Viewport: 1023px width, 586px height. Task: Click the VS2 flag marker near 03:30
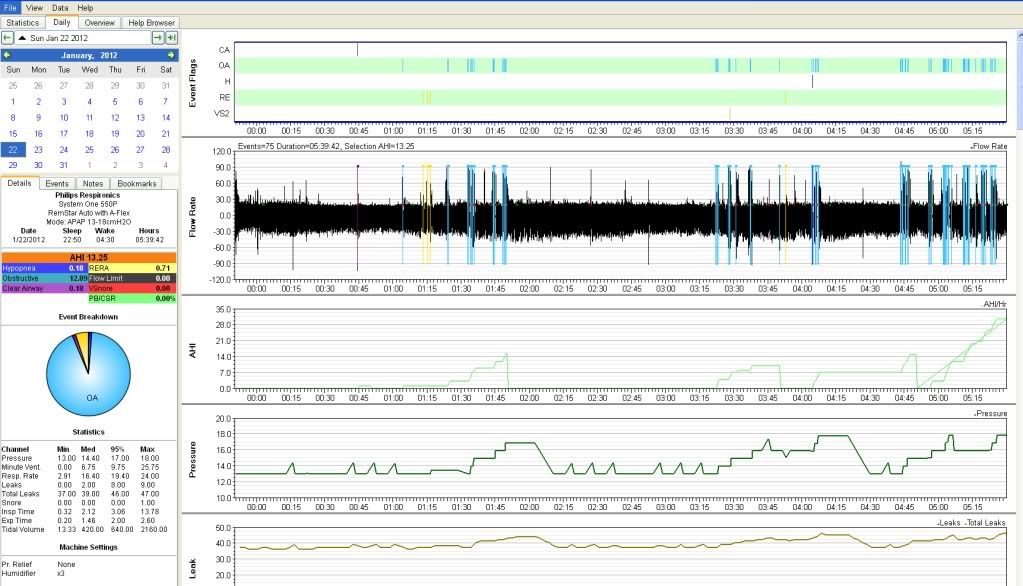[730, 113]
